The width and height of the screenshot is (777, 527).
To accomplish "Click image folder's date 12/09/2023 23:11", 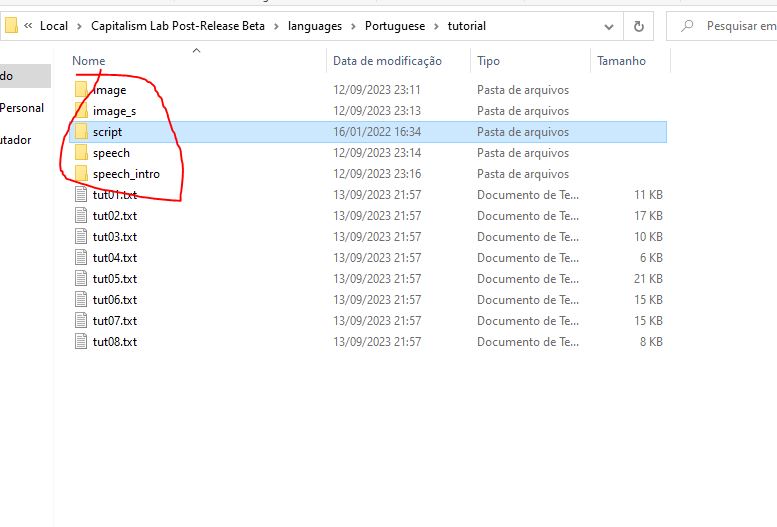I will (x=377, y=90).
